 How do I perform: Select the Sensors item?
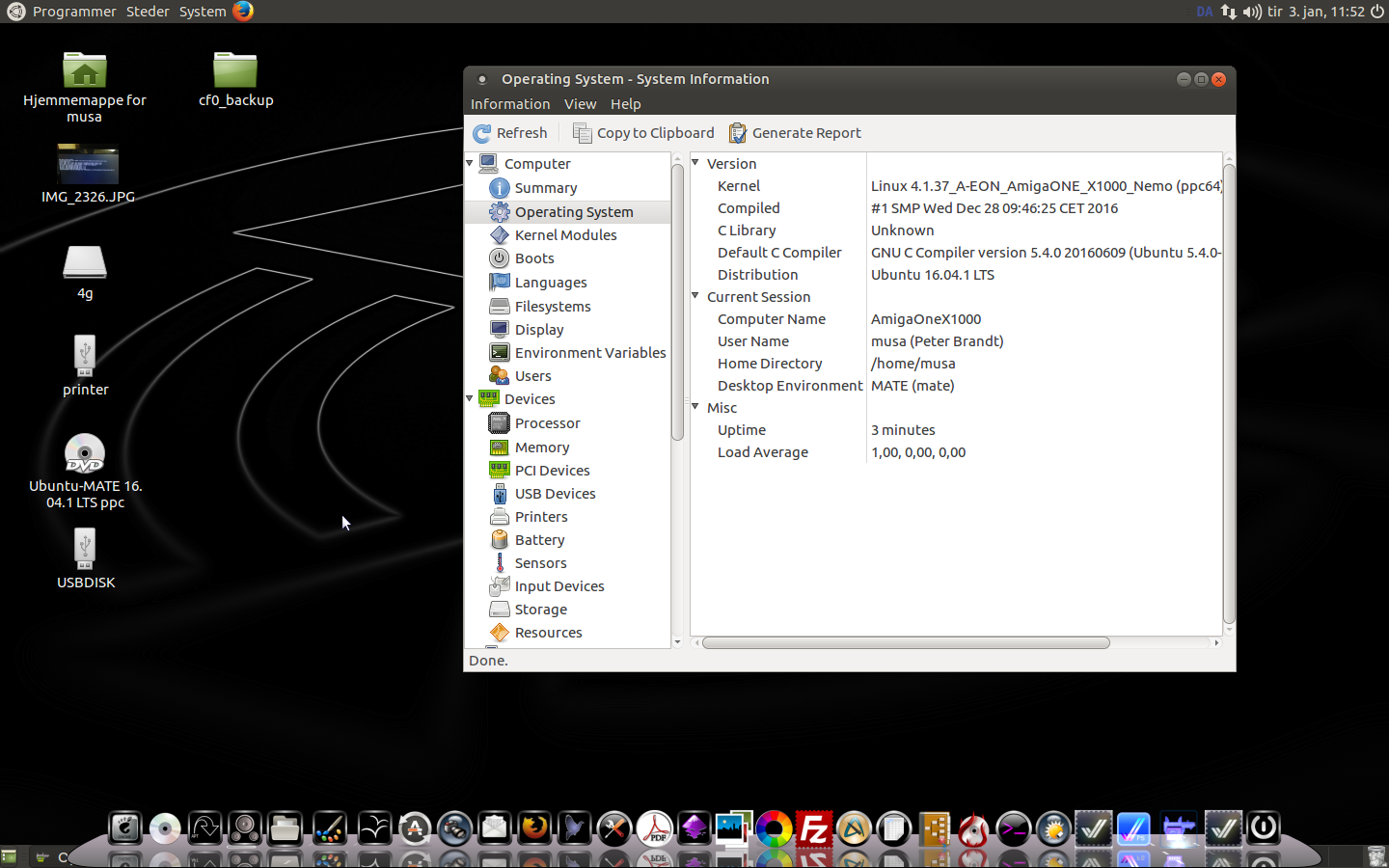coord(540,563)
